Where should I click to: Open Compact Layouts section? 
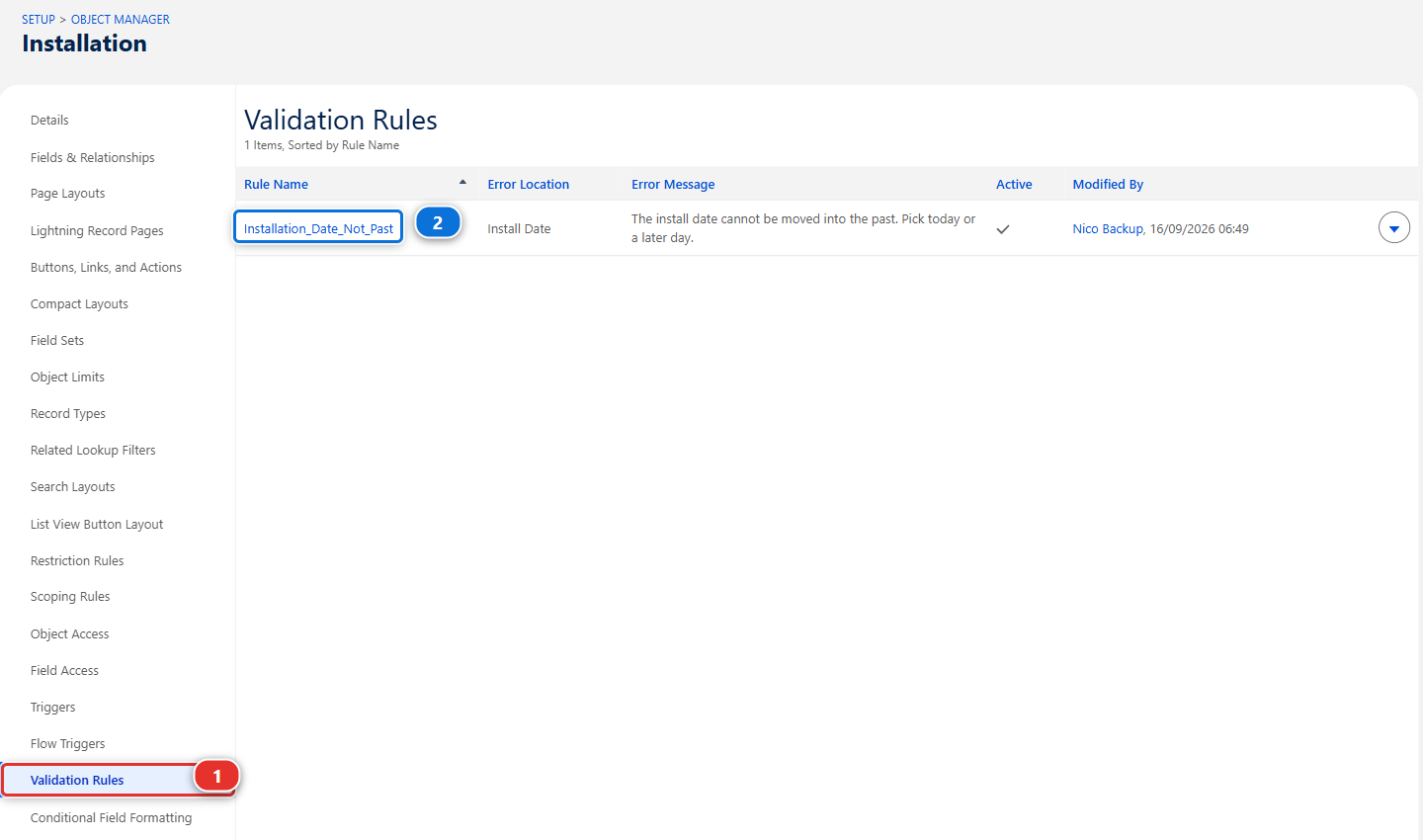click(79, 303)
